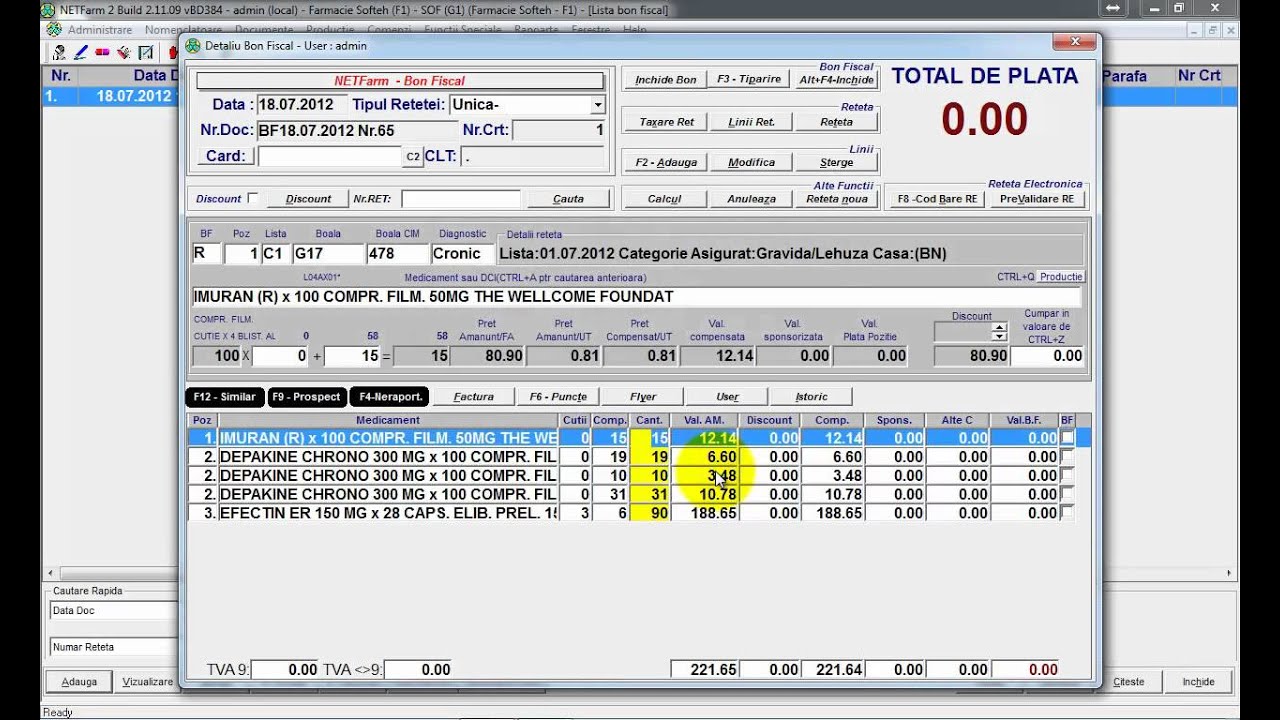Open the Tipul Retetei dropdown
The width and height of the screenshot is (1280, 720).
[597, 105]
